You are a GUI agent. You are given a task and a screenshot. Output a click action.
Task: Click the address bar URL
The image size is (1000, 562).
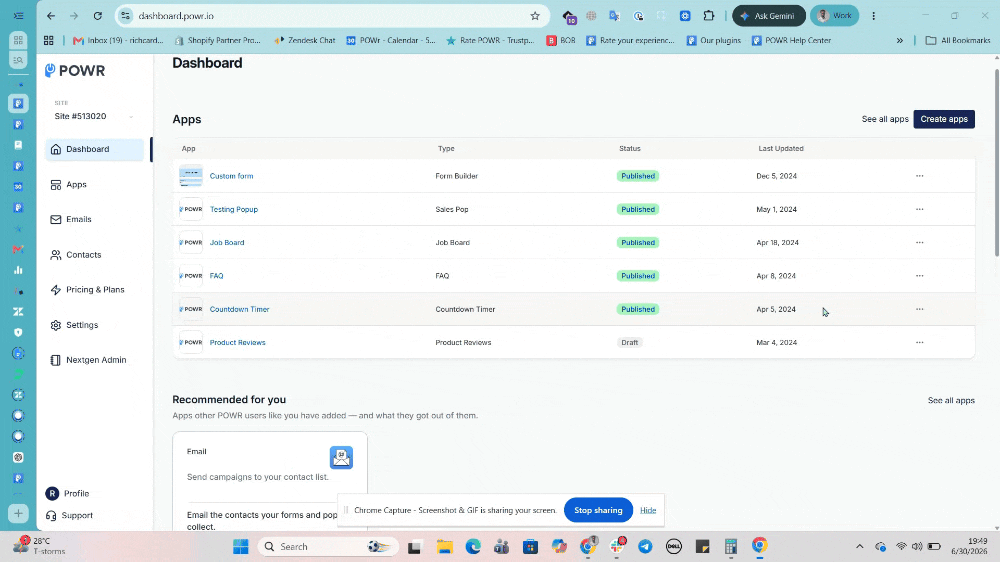coord(176,16)
